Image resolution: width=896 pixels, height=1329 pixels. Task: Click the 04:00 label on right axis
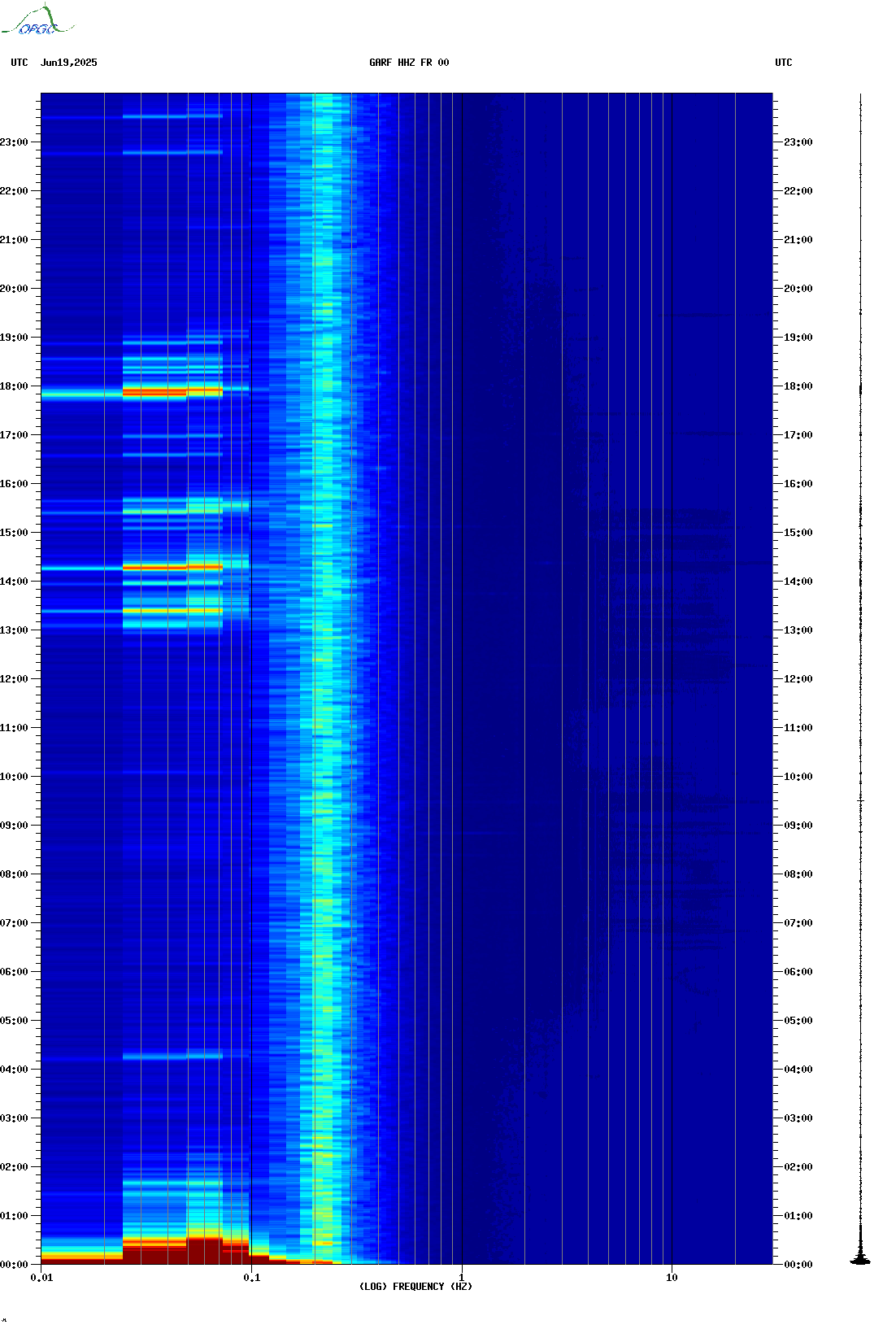coord(798,1070)
